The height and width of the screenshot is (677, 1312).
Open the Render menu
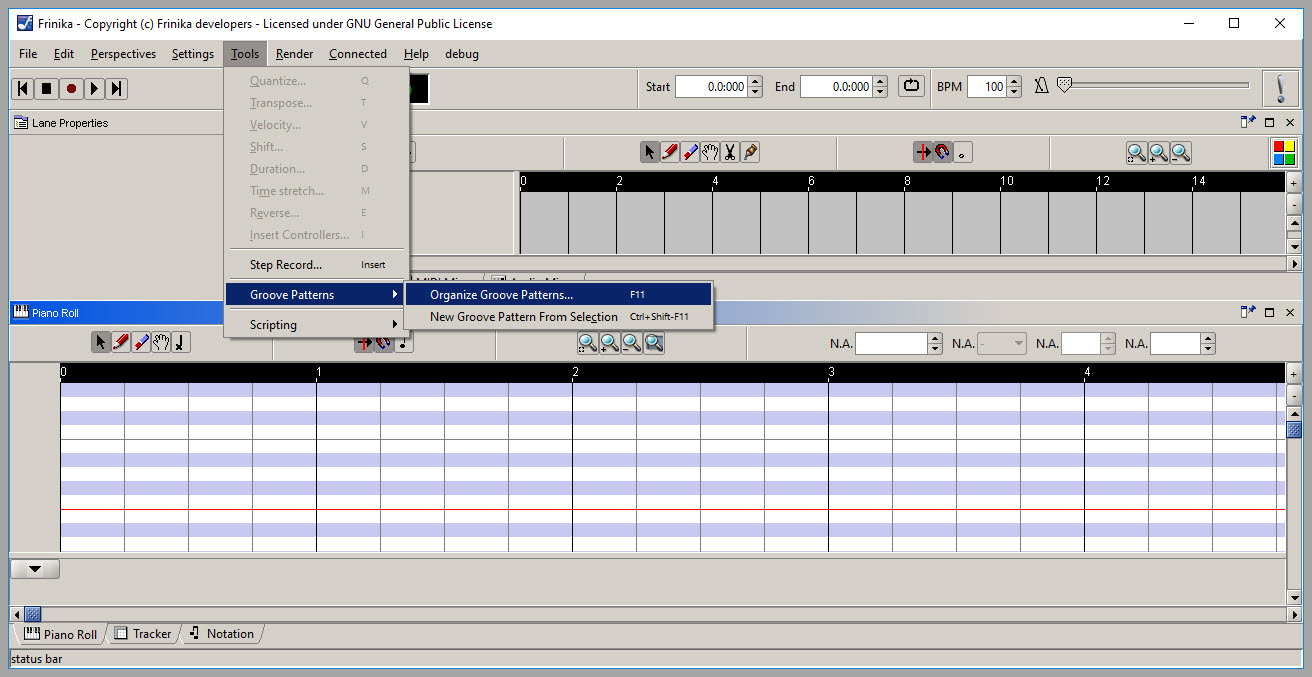[x=294, y=54]
